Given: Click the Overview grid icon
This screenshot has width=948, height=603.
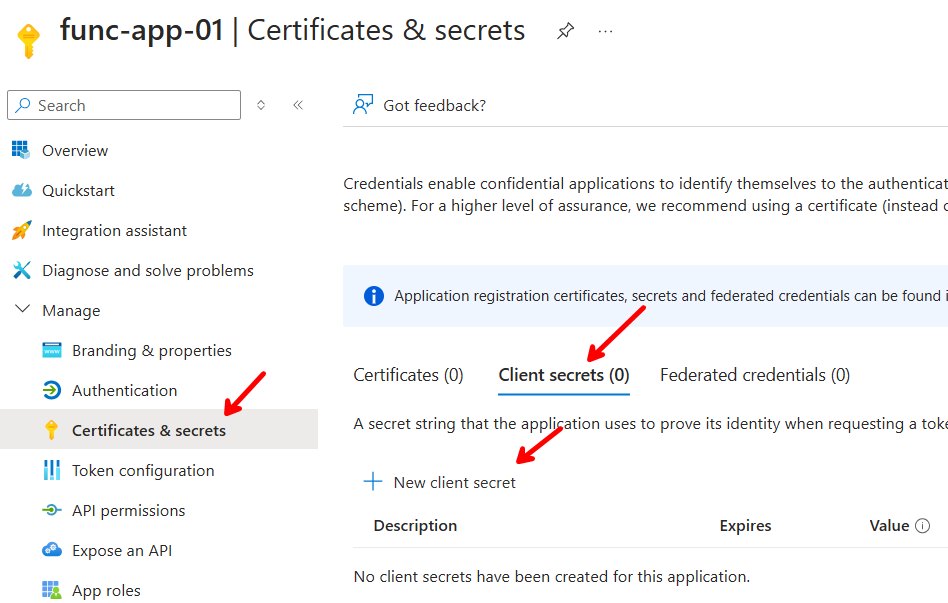Looking at the screenshot, I should coord(21,149).
